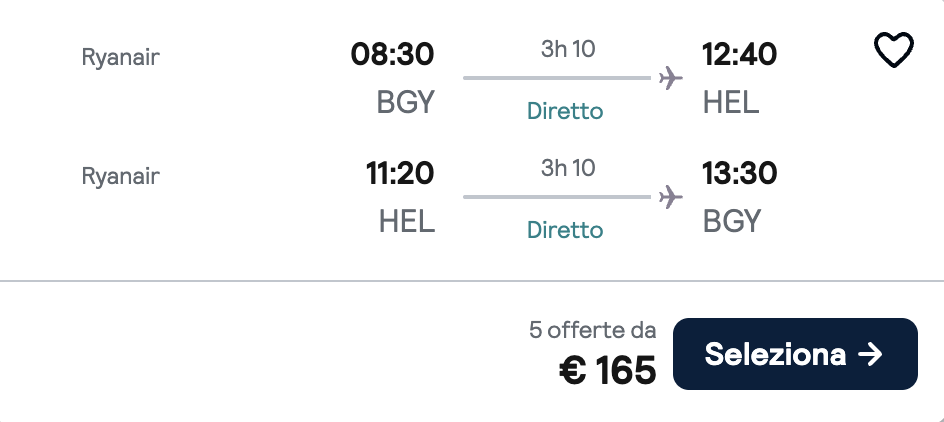Click the outbound 3h 10 duration
Image resolution: width=944 pixels, height=422 pixels.
point(568,48)
